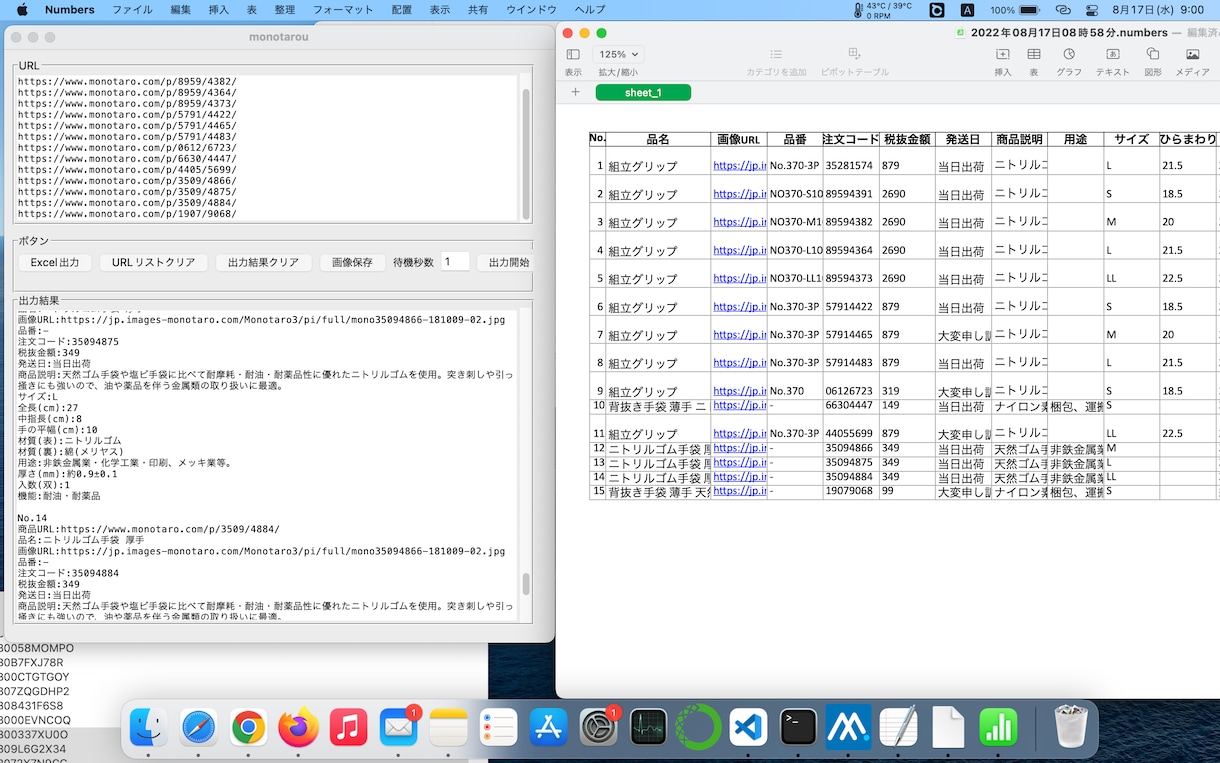Click URL line ending in 1907/9068/

pos(127,213)
